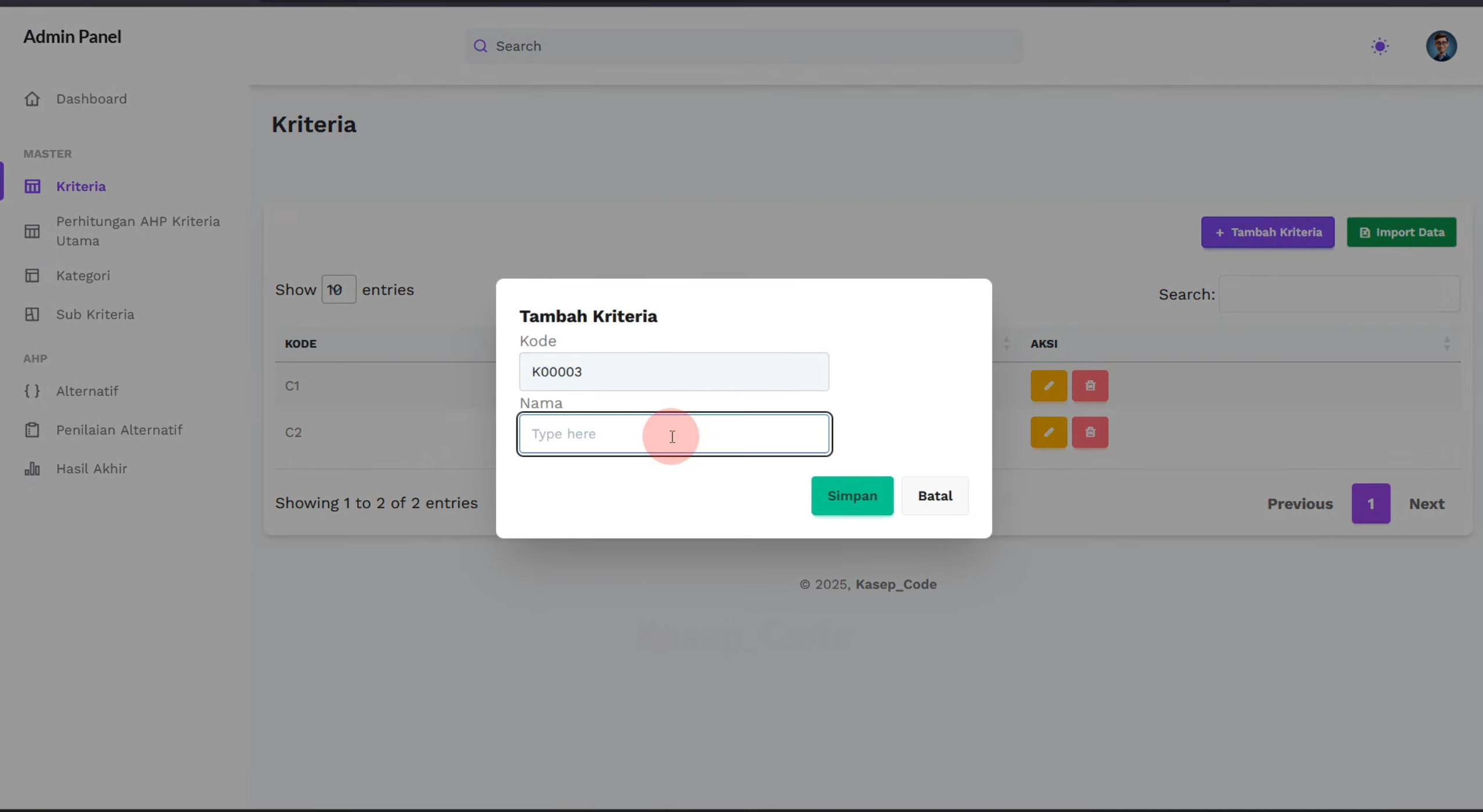This screenshot has width=1483, height=812.
Task: Click the Alternatif curly braces icon
Action: pos(32,391)
